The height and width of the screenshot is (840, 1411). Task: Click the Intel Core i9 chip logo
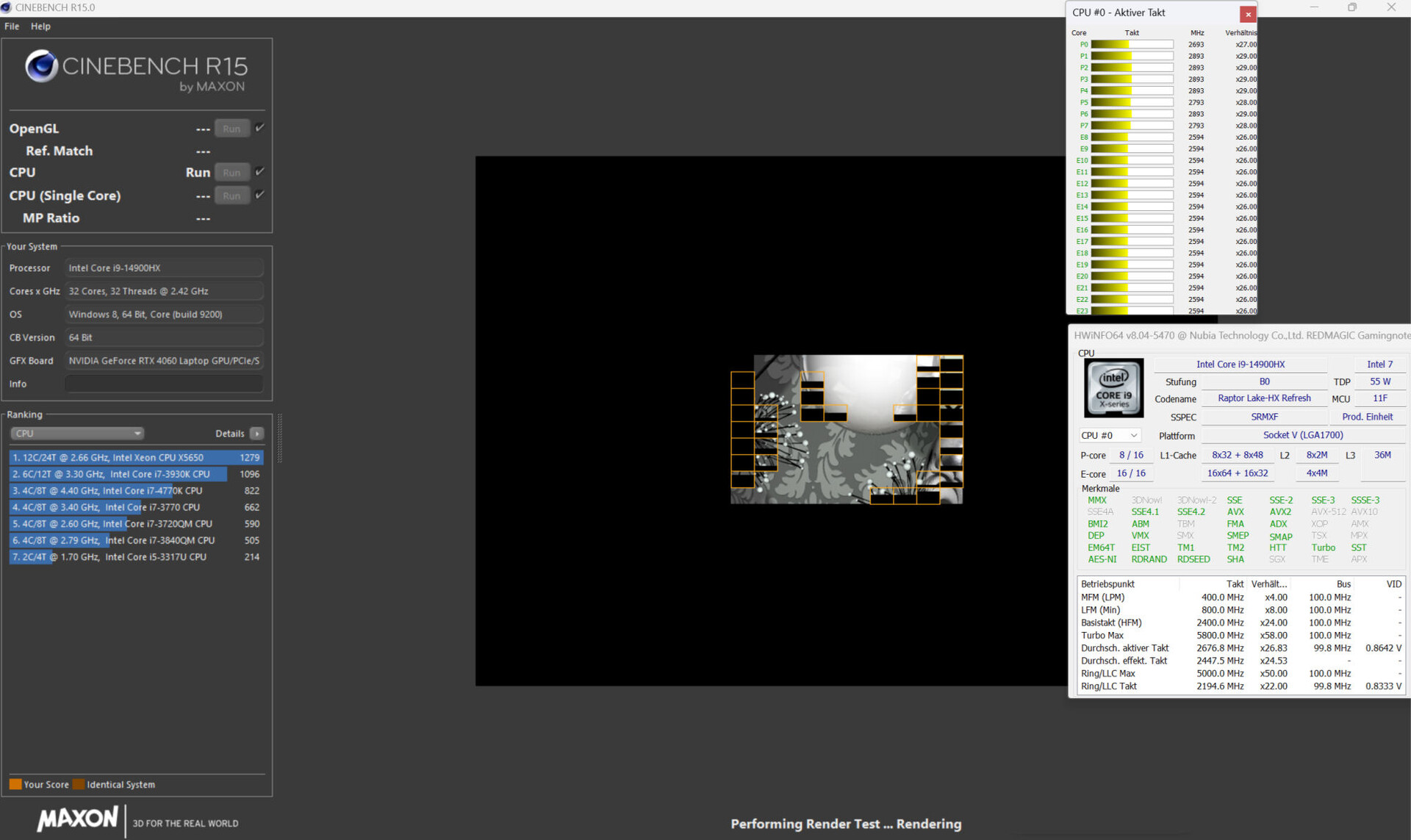click(x=1113, y=387)
